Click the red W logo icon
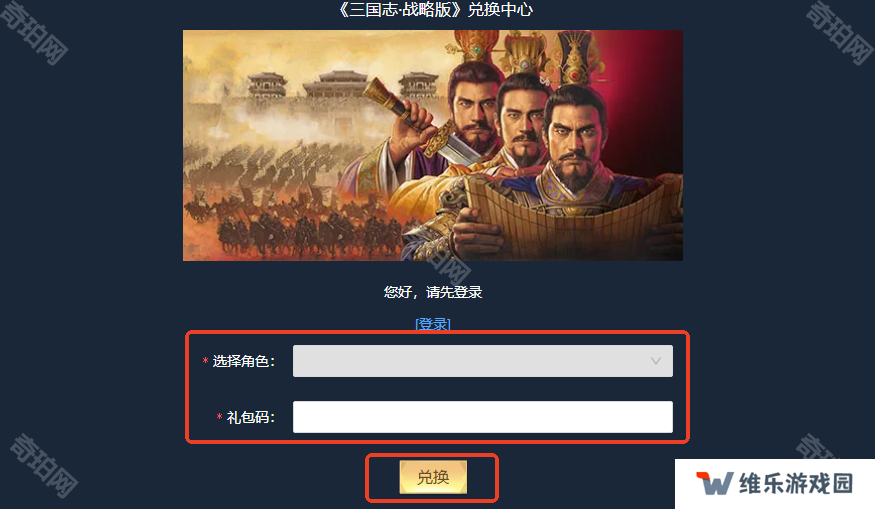 pyautogui.click(x=714, y=483)
